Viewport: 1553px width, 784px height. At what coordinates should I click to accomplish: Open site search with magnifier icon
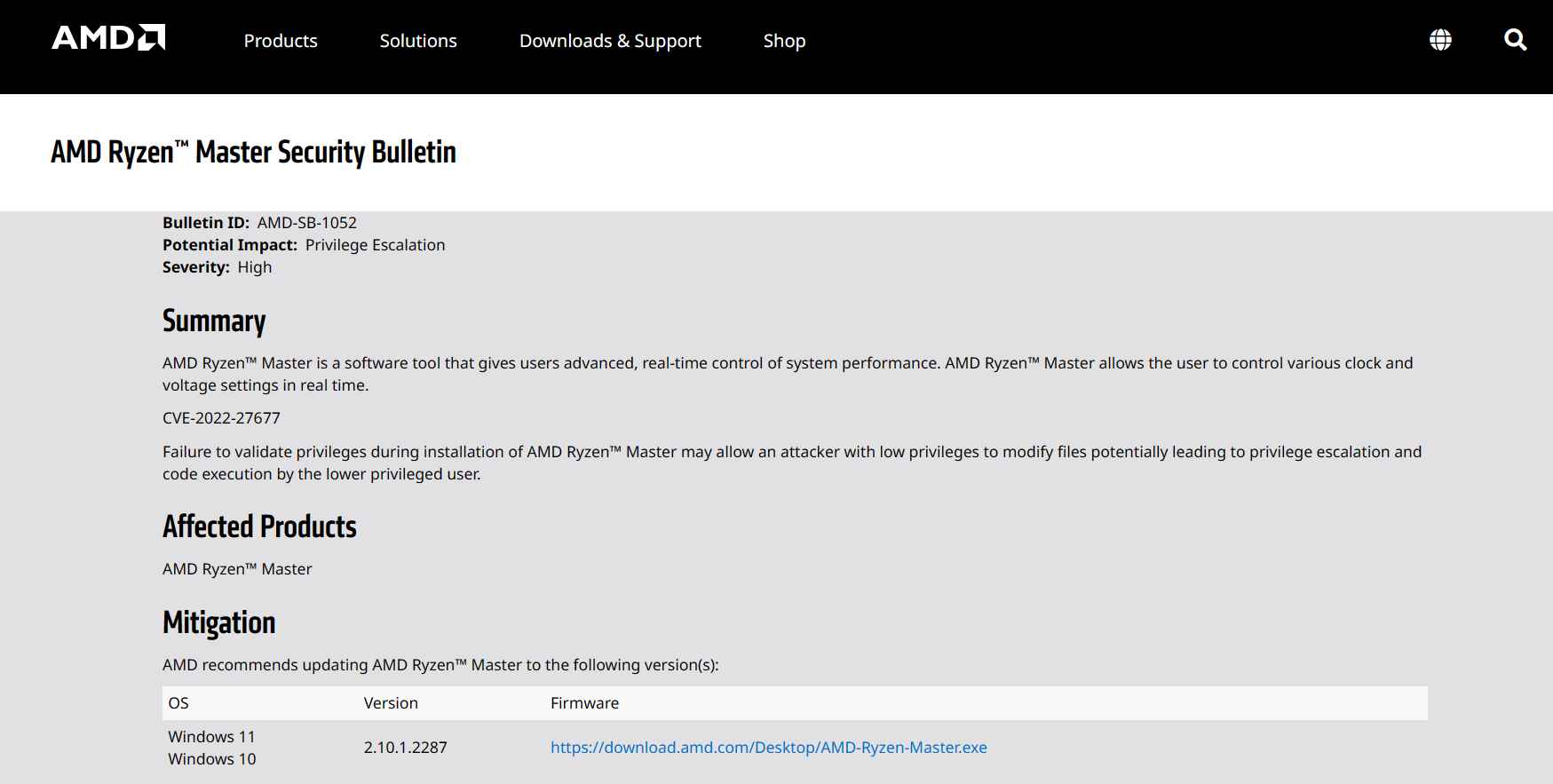(1515, 40)
